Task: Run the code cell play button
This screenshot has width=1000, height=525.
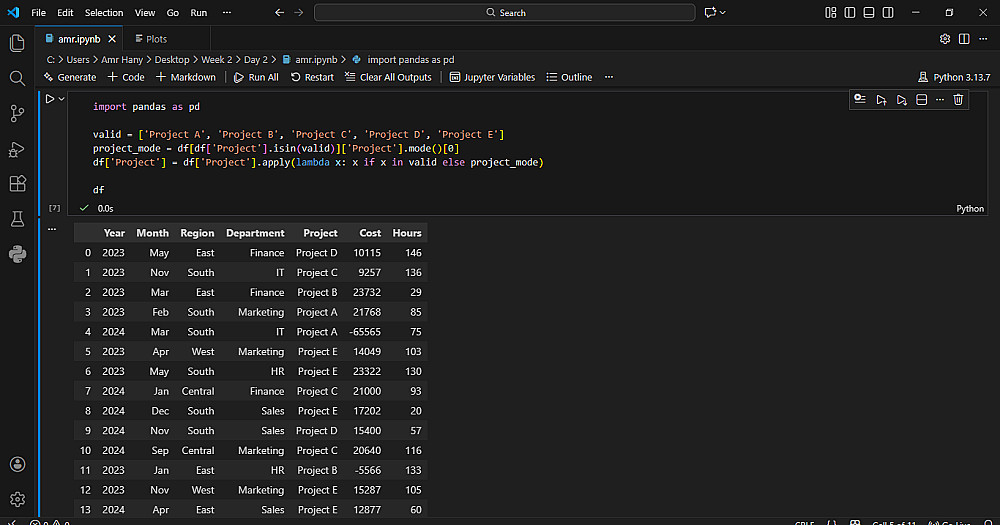Action: [x=49, y=99]
